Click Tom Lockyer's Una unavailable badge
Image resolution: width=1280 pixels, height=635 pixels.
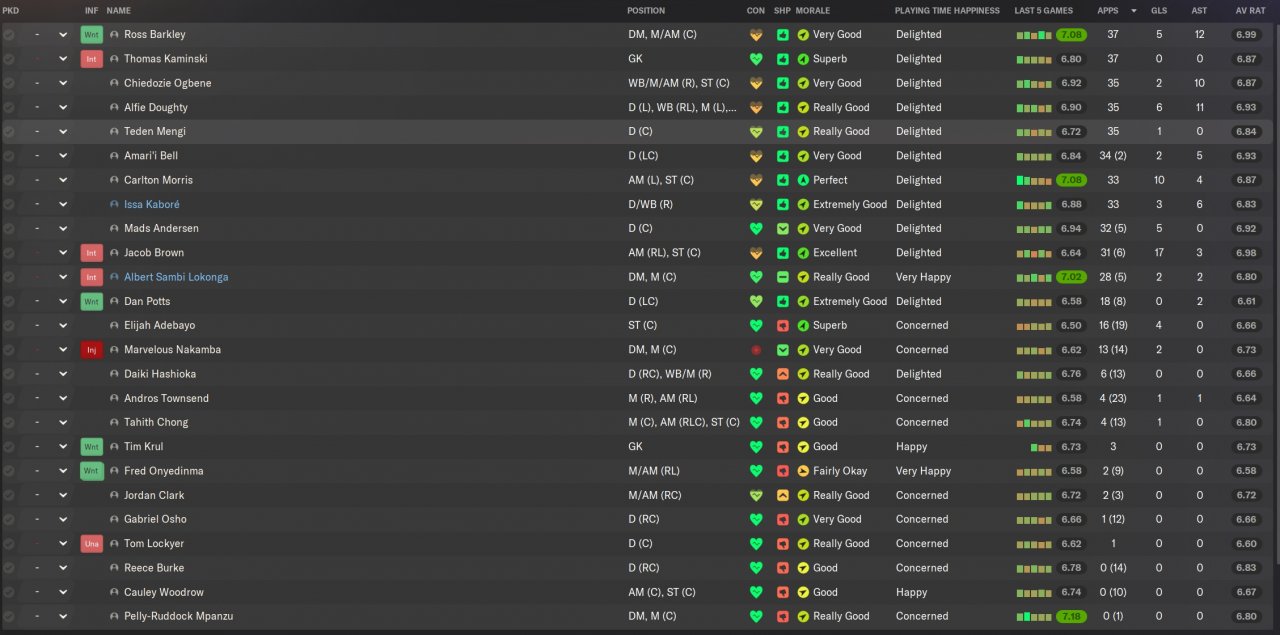(x=91, y=544)
